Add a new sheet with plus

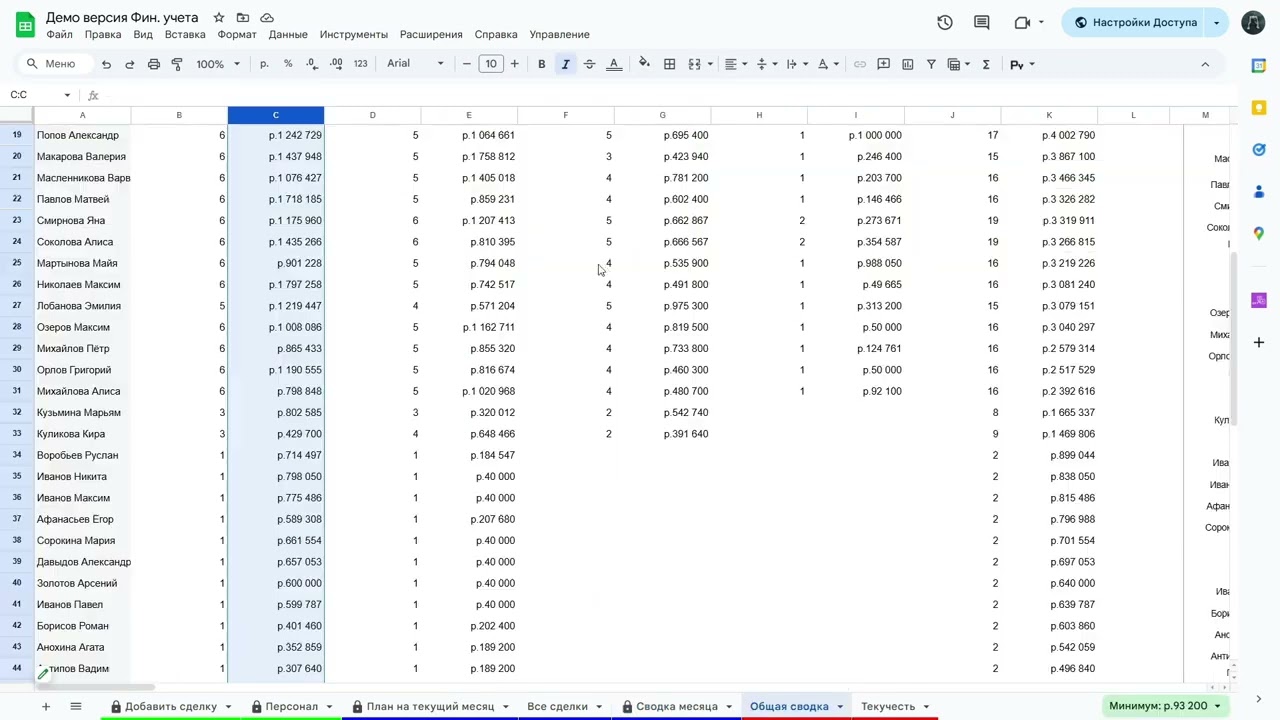pyautogui.click(x=45, y=706)
